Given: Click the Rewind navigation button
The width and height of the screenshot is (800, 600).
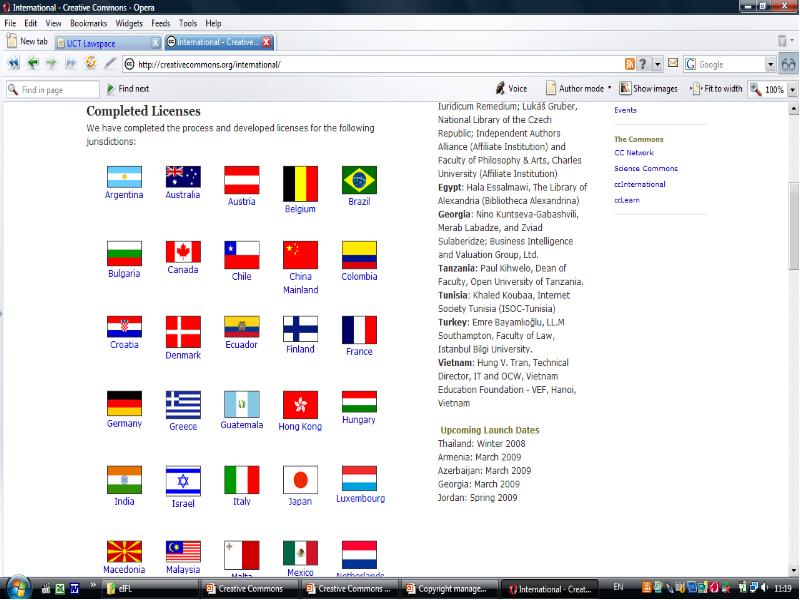Looking at the screenshot, I should 13,64.
